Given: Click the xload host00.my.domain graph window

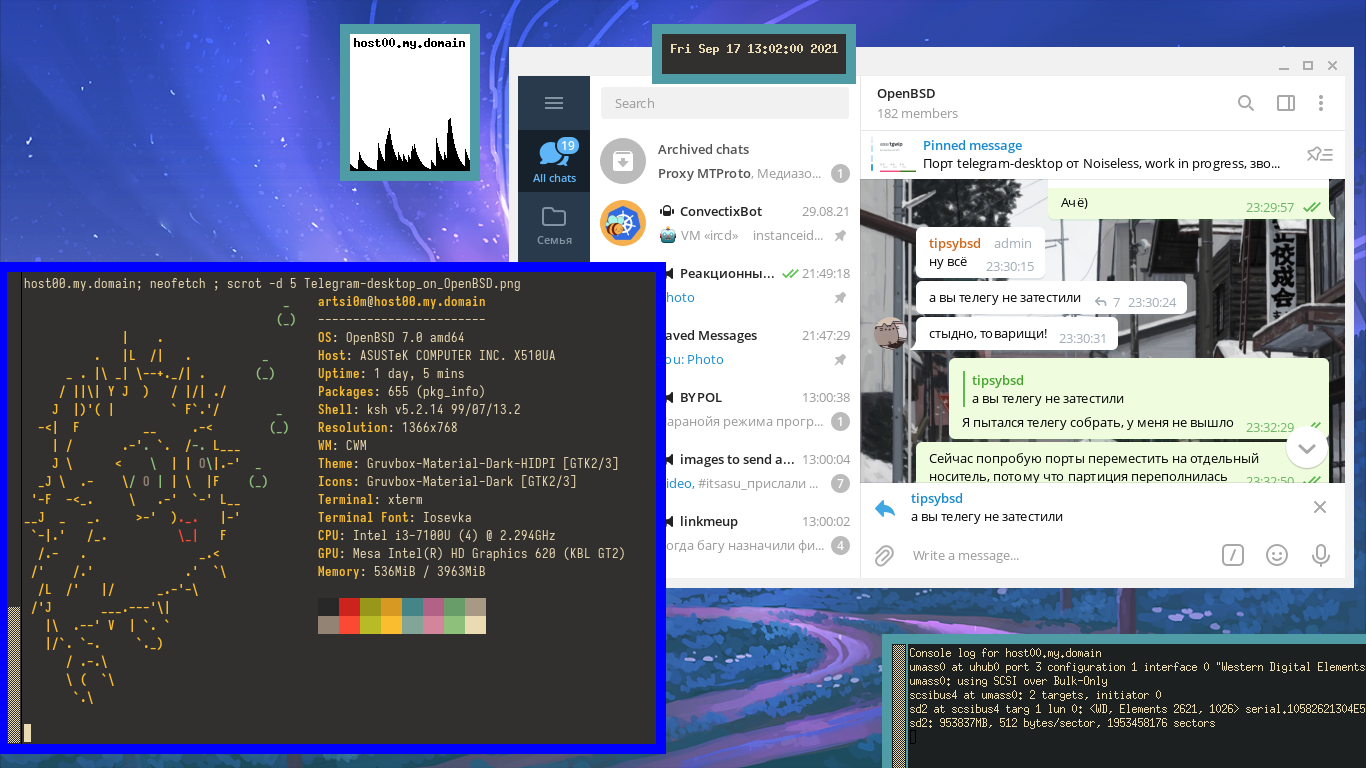Looking at the screenshot, I should pyautogui.click(x=410, y=103).
